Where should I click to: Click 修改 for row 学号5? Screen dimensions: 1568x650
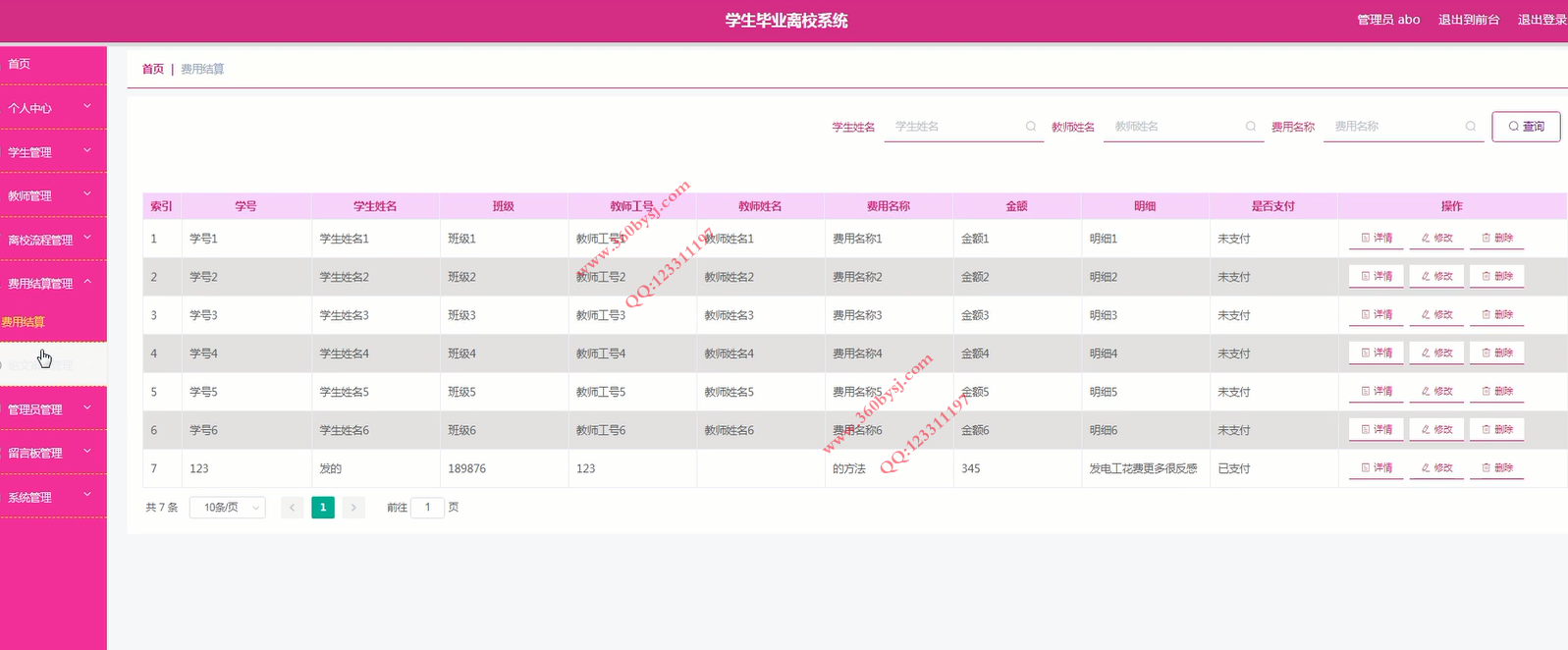[x=1436, y=392]
